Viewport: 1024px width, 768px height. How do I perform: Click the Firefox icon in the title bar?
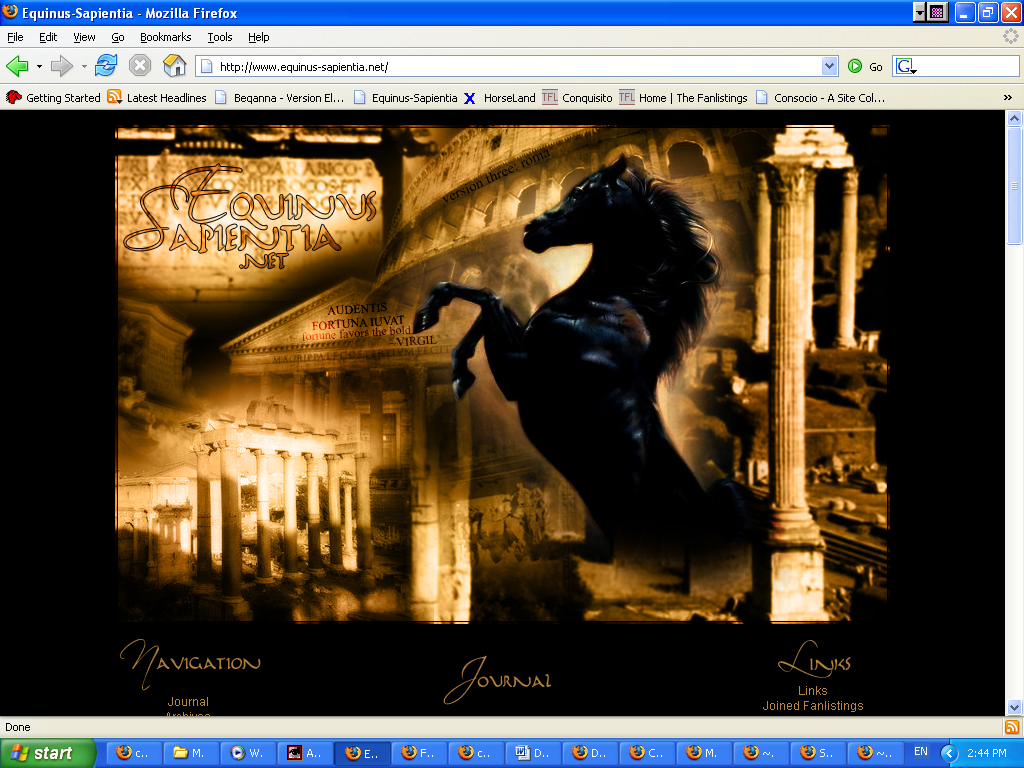[x=10, y=12]
